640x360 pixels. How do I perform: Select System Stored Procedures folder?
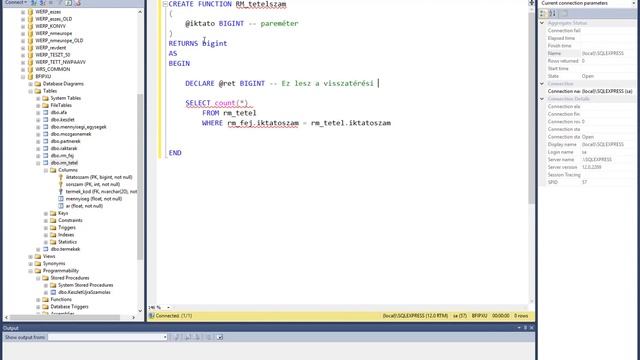coord(85,285)
